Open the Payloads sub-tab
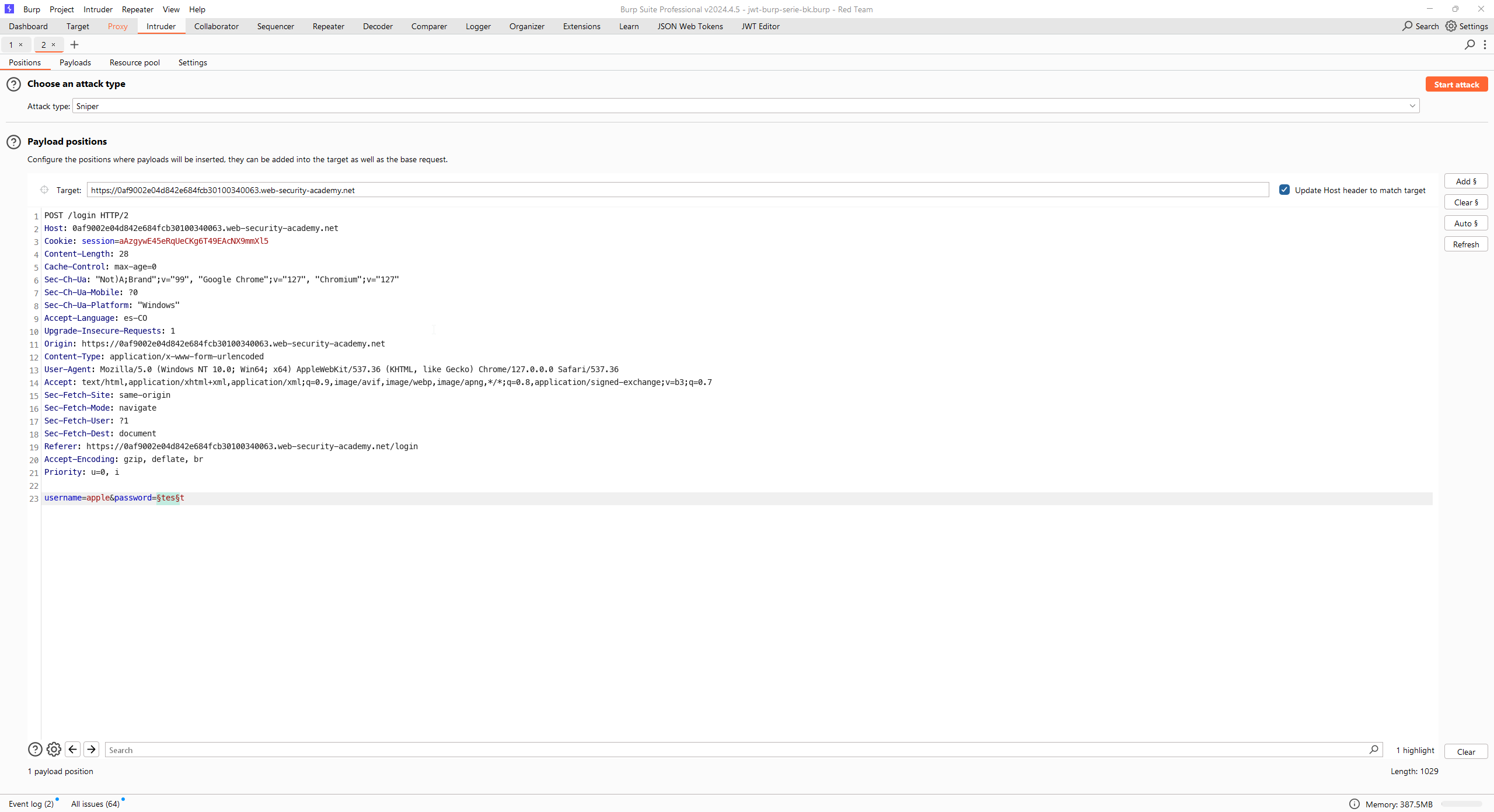1494x812 pixels. click(75, 62)
